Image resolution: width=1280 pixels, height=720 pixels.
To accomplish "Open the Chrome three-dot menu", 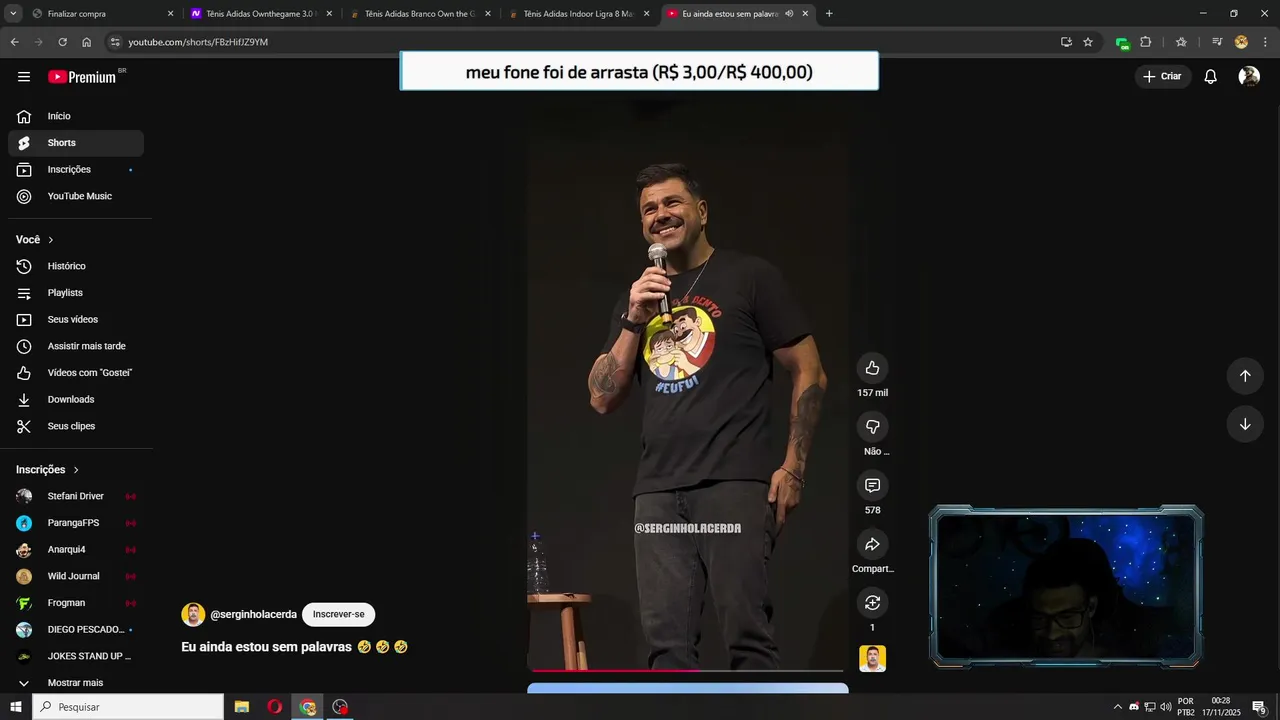I will (1265, 42).
